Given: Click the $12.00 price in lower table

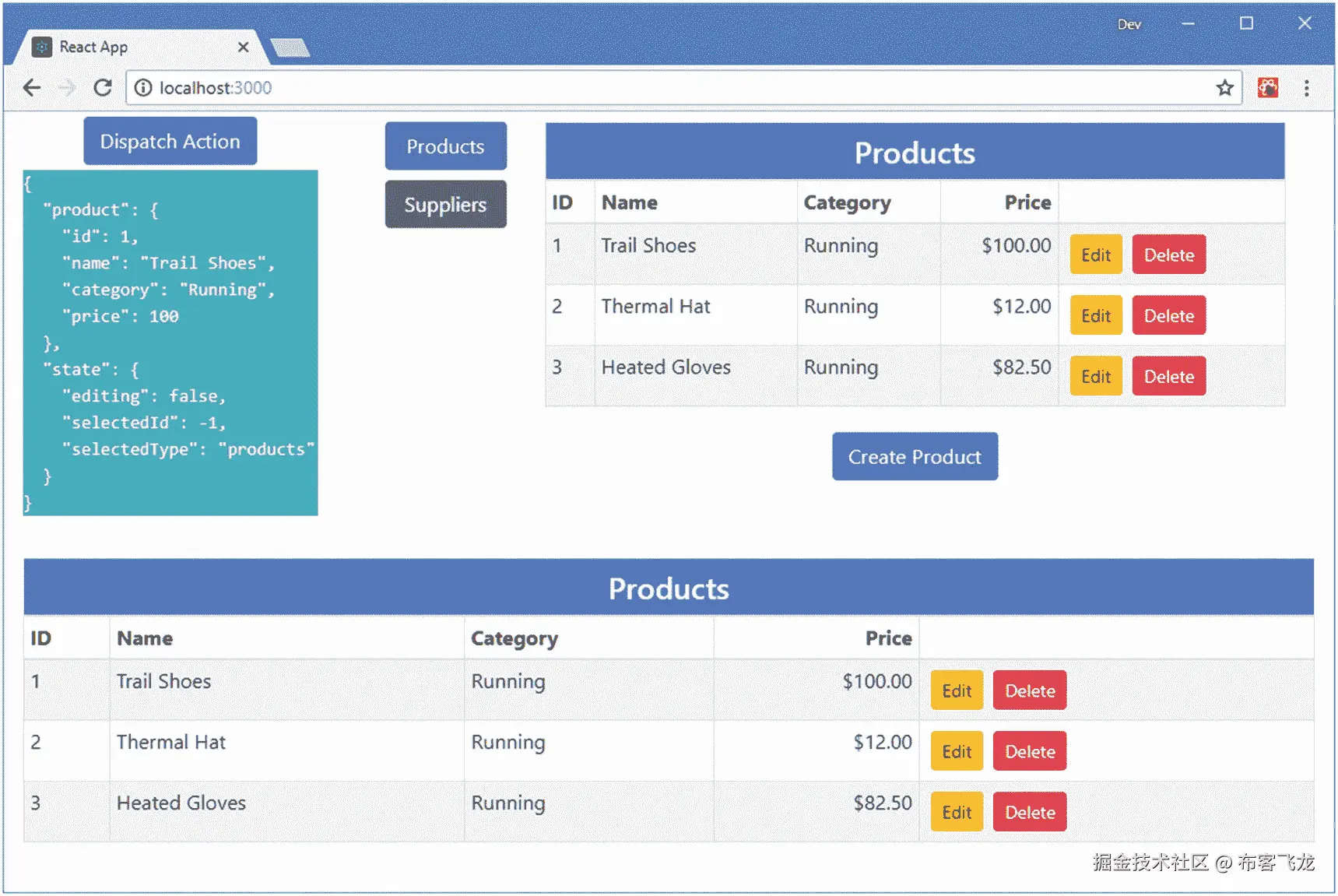Looking at the screenshot, I should pos(883,743).
